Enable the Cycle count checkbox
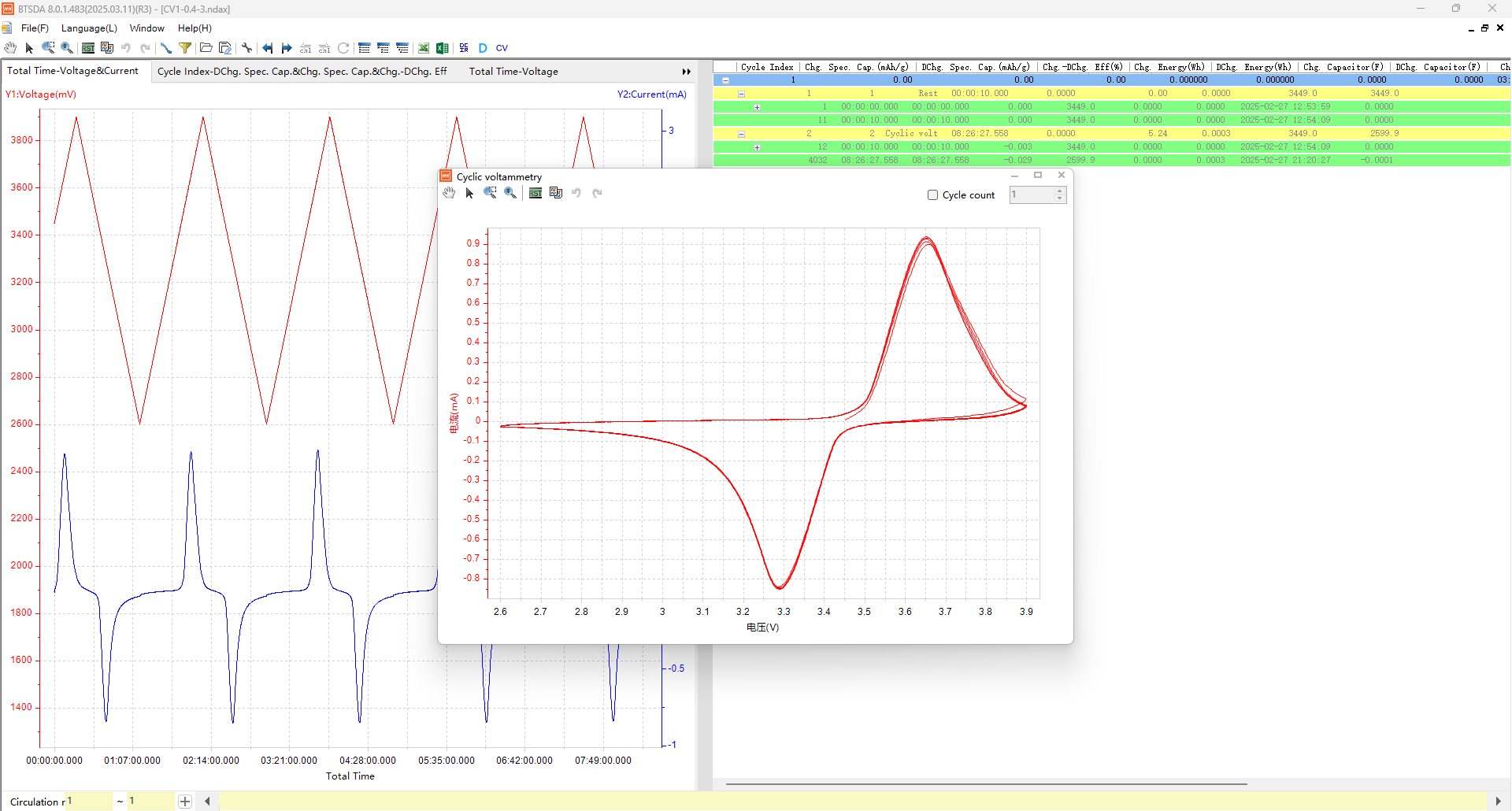This screenshot has height=811, width=1512. pyautogui.click(x=932, y=195)
